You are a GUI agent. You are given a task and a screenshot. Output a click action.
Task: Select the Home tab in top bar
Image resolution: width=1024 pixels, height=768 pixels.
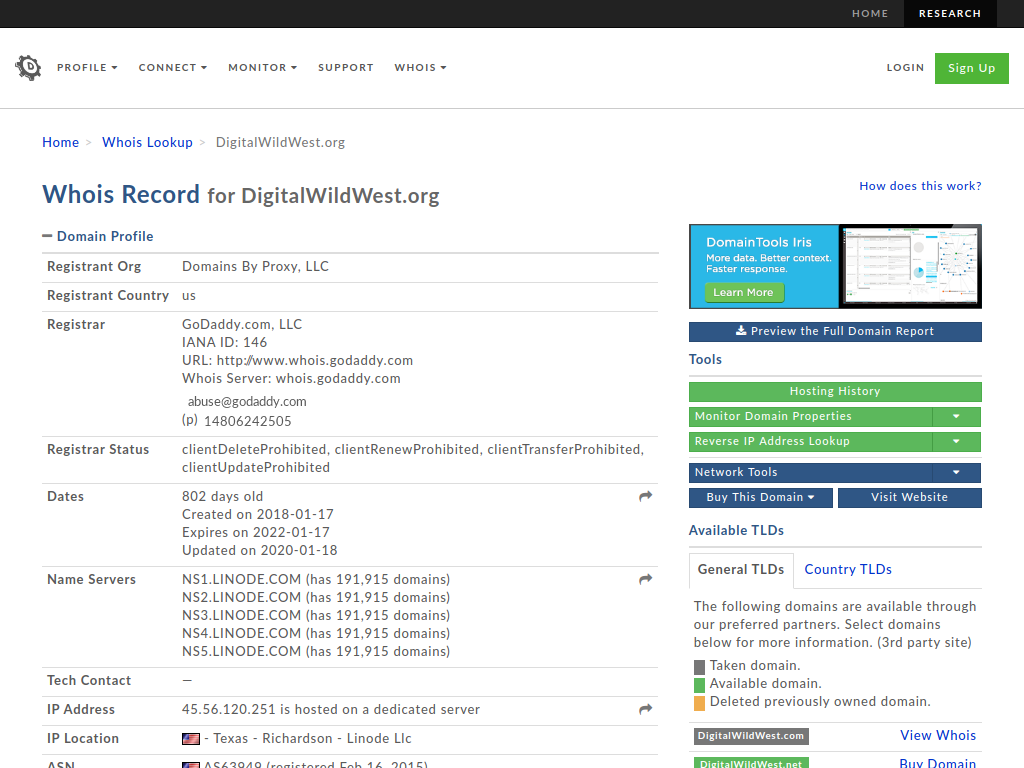click(870, 14)
